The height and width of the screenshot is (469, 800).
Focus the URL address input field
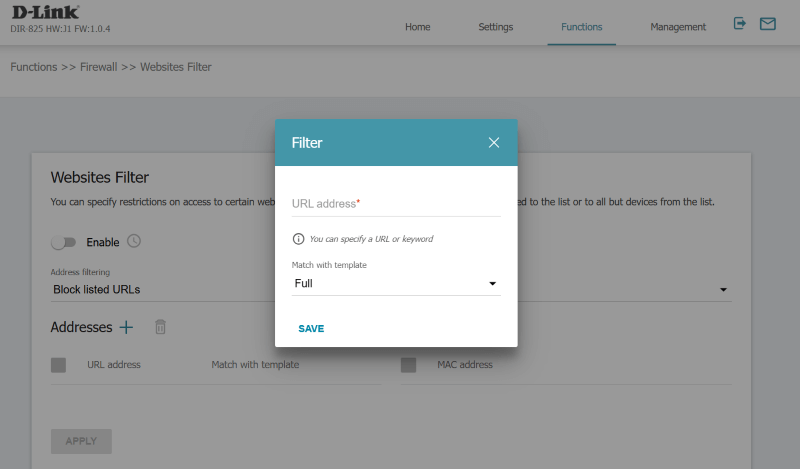click(396, 204)
